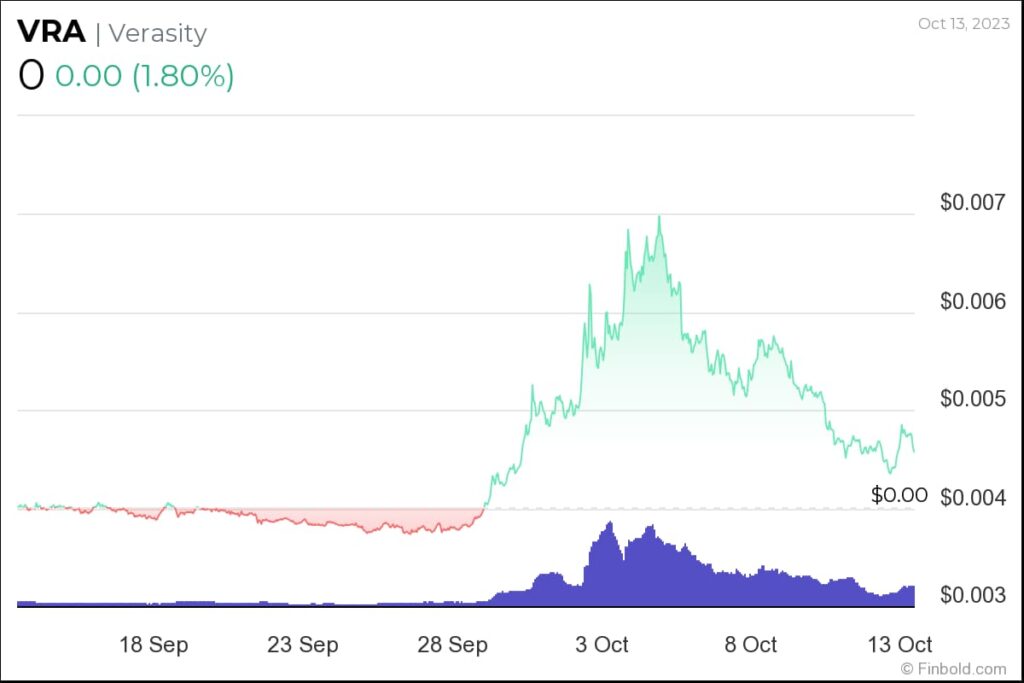Select the 8 Oct date marker
Viewport: 1024px width, 683px height.
(x=750, y=644)
